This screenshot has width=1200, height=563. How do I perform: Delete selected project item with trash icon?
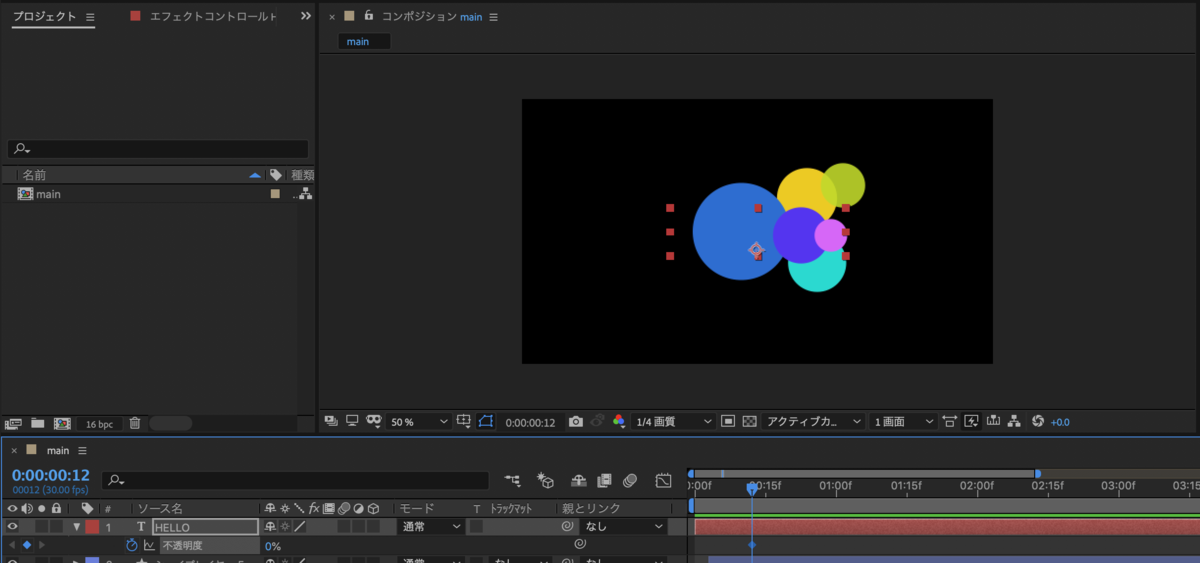point(135,423)
